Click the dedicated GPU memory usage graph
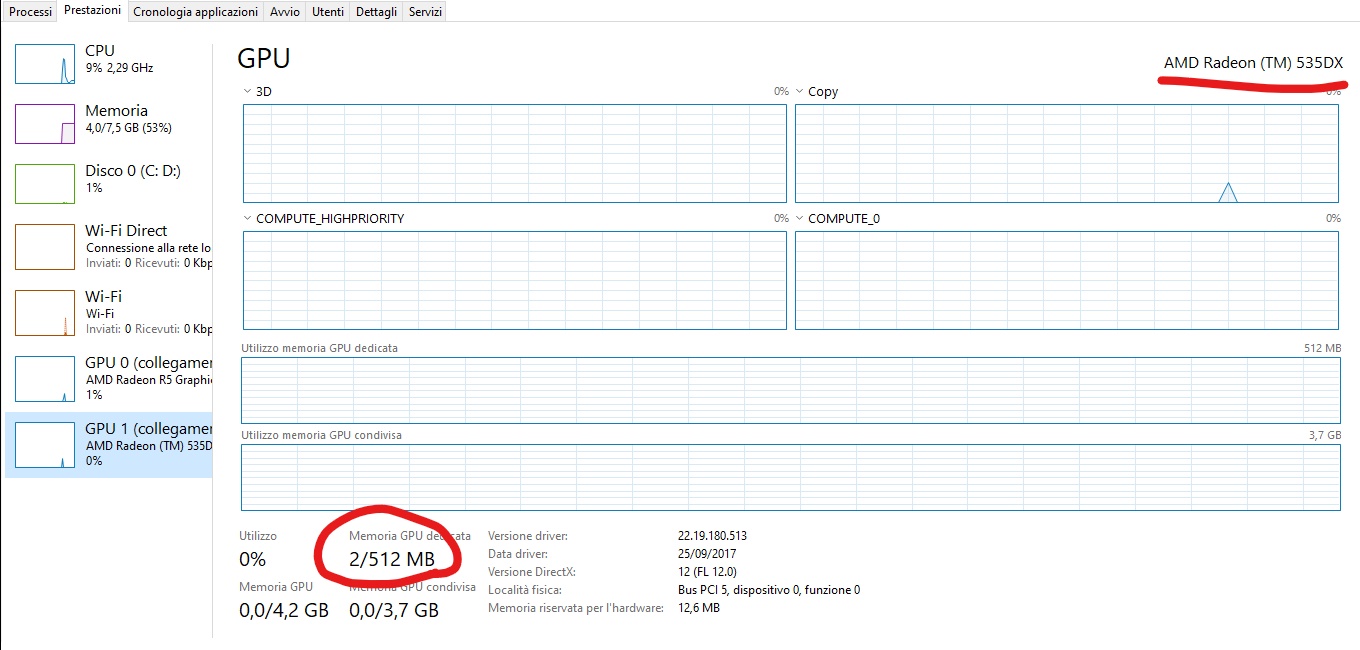1360x650 pixels. (x=790, y=391)
